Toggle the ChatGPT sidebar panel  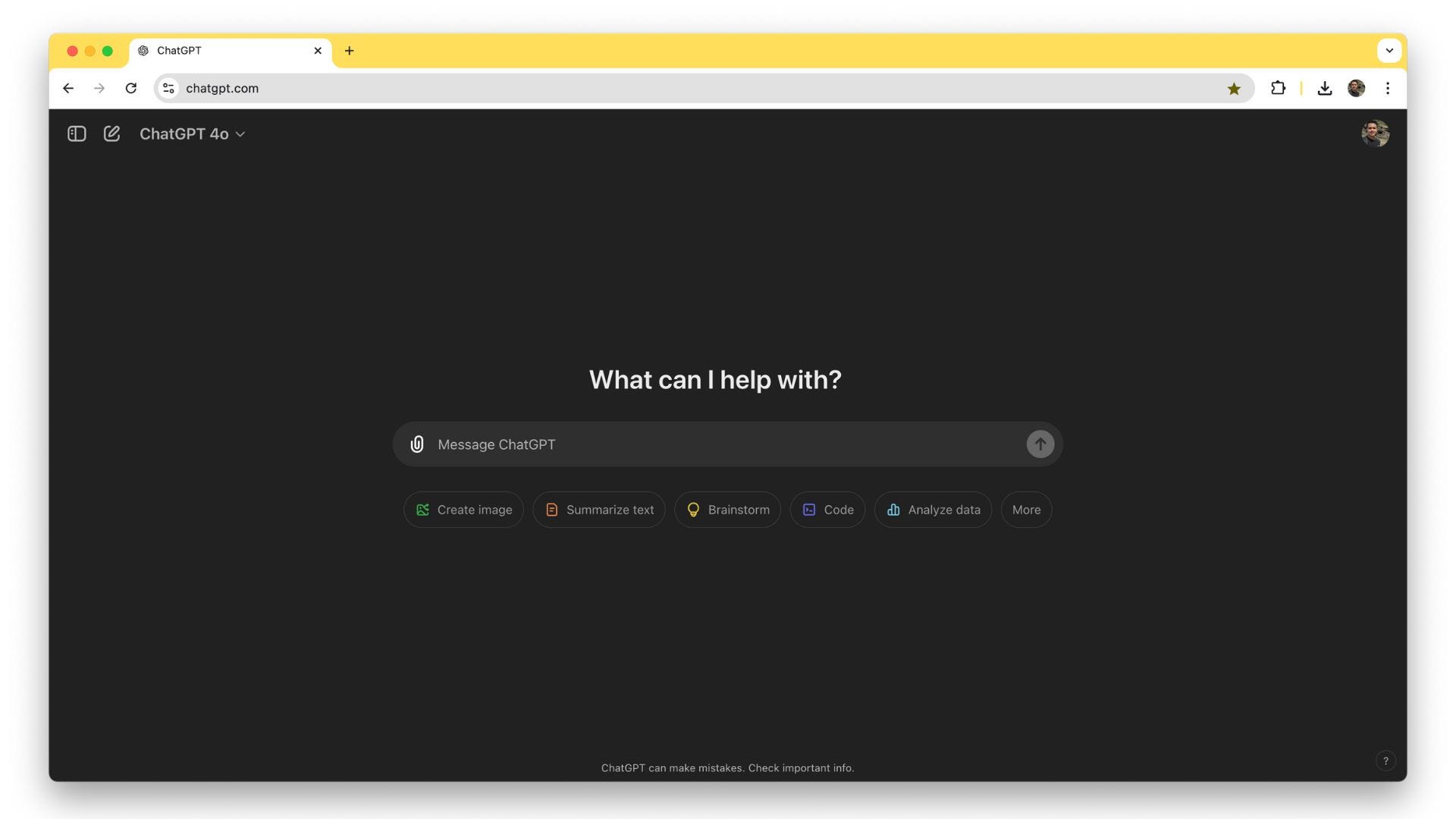[77, 134]
